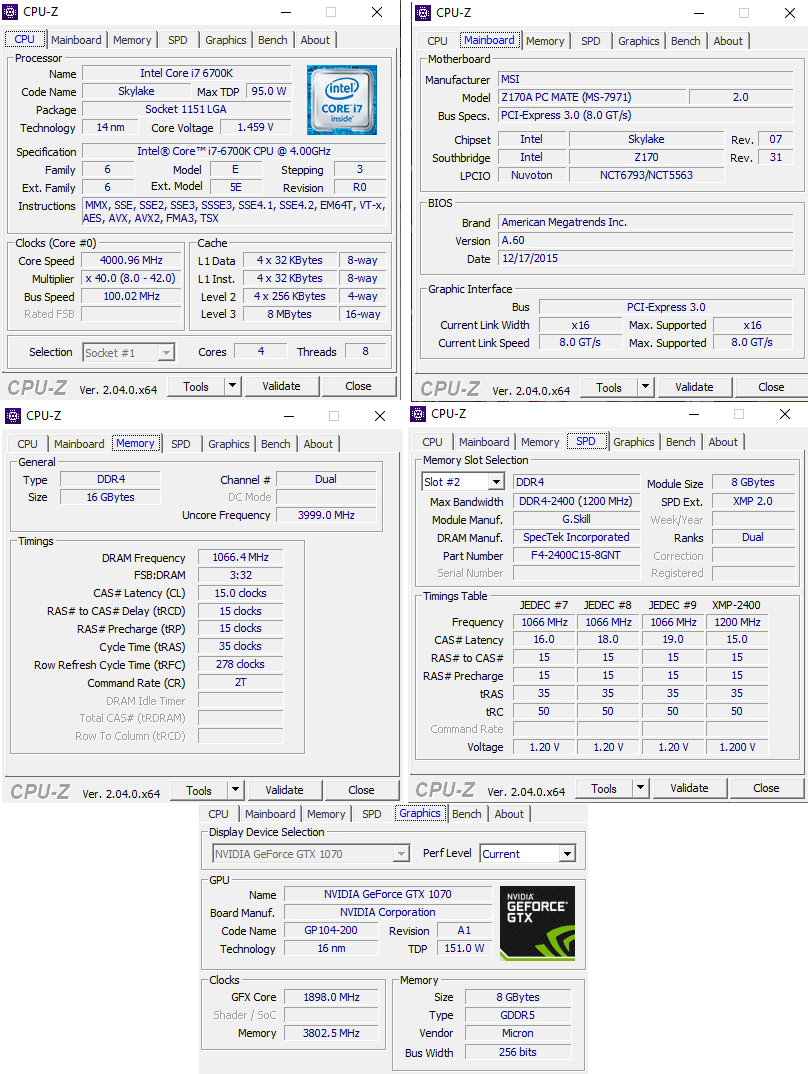
Task: Expand Tools arrow in the Memory window
Action: 236,790
